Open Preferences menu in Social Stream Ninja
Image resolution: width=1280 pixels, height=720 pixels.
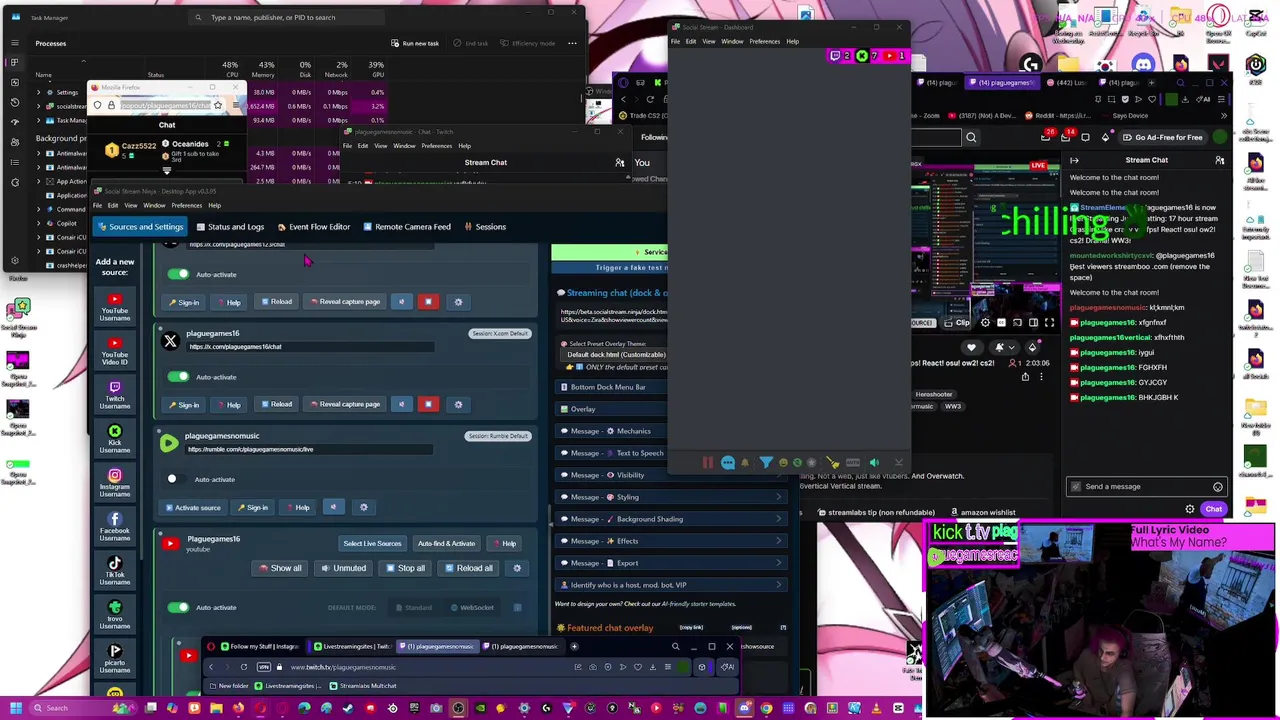pyautogui.click(x=186, y=205)
